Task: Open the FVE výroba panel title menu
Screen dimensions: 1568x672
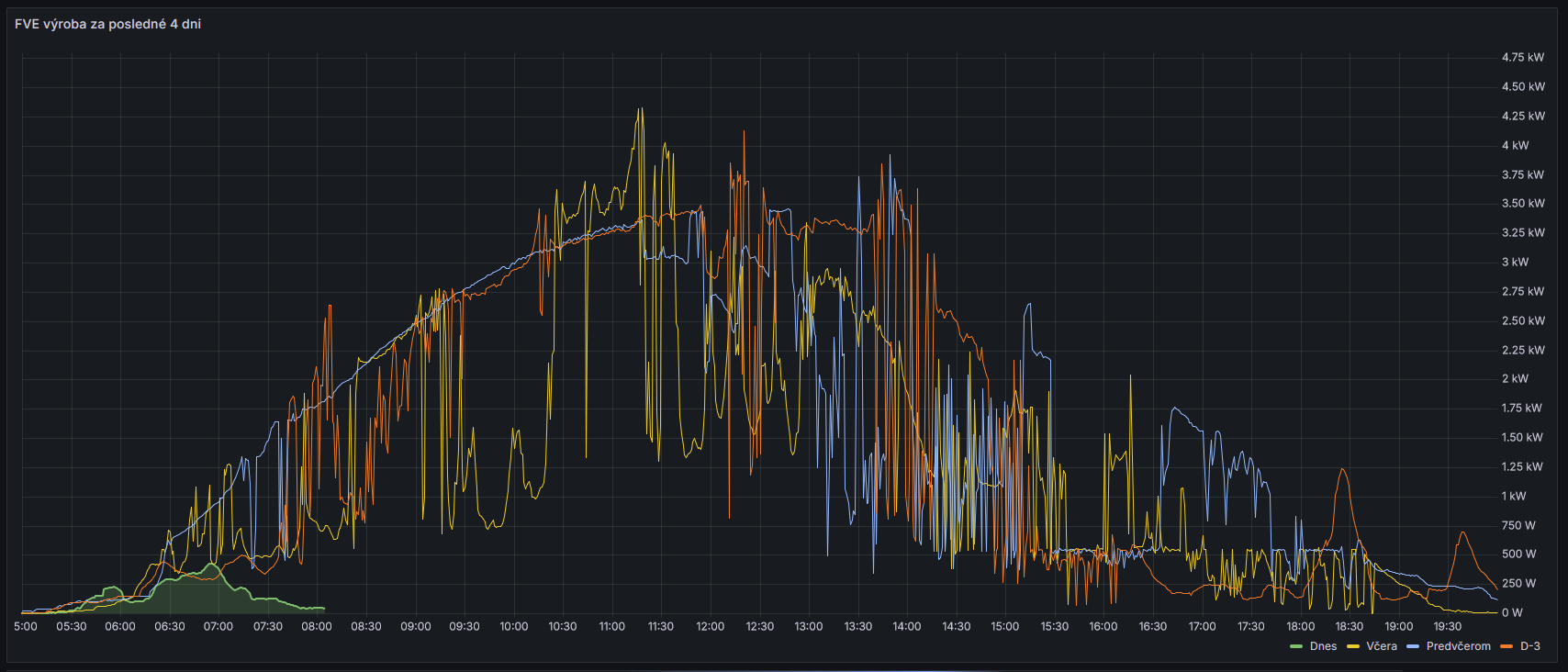Action: click(107, 24)
